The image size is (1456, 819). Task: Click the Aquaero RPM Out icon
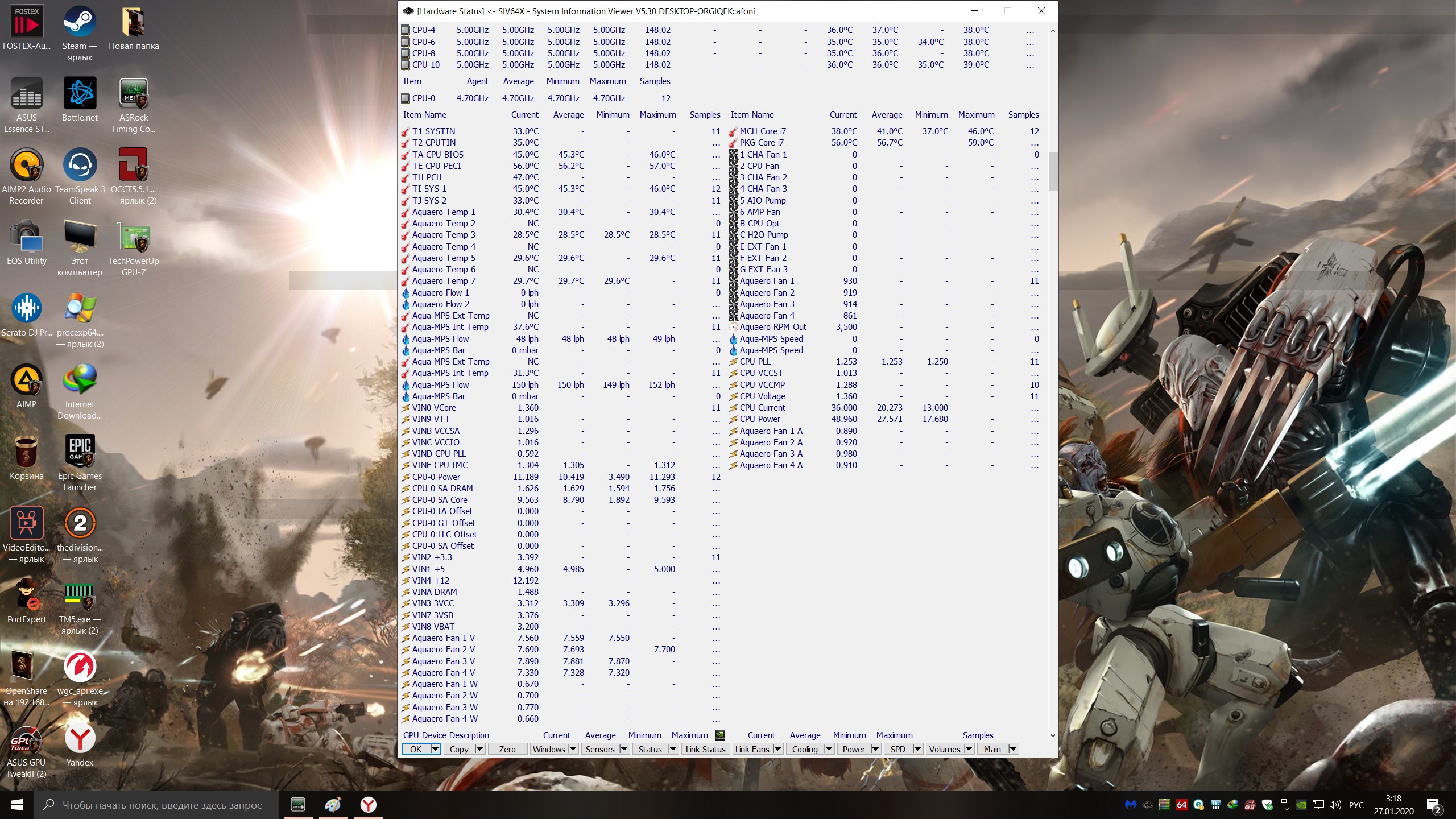(733, 327)
